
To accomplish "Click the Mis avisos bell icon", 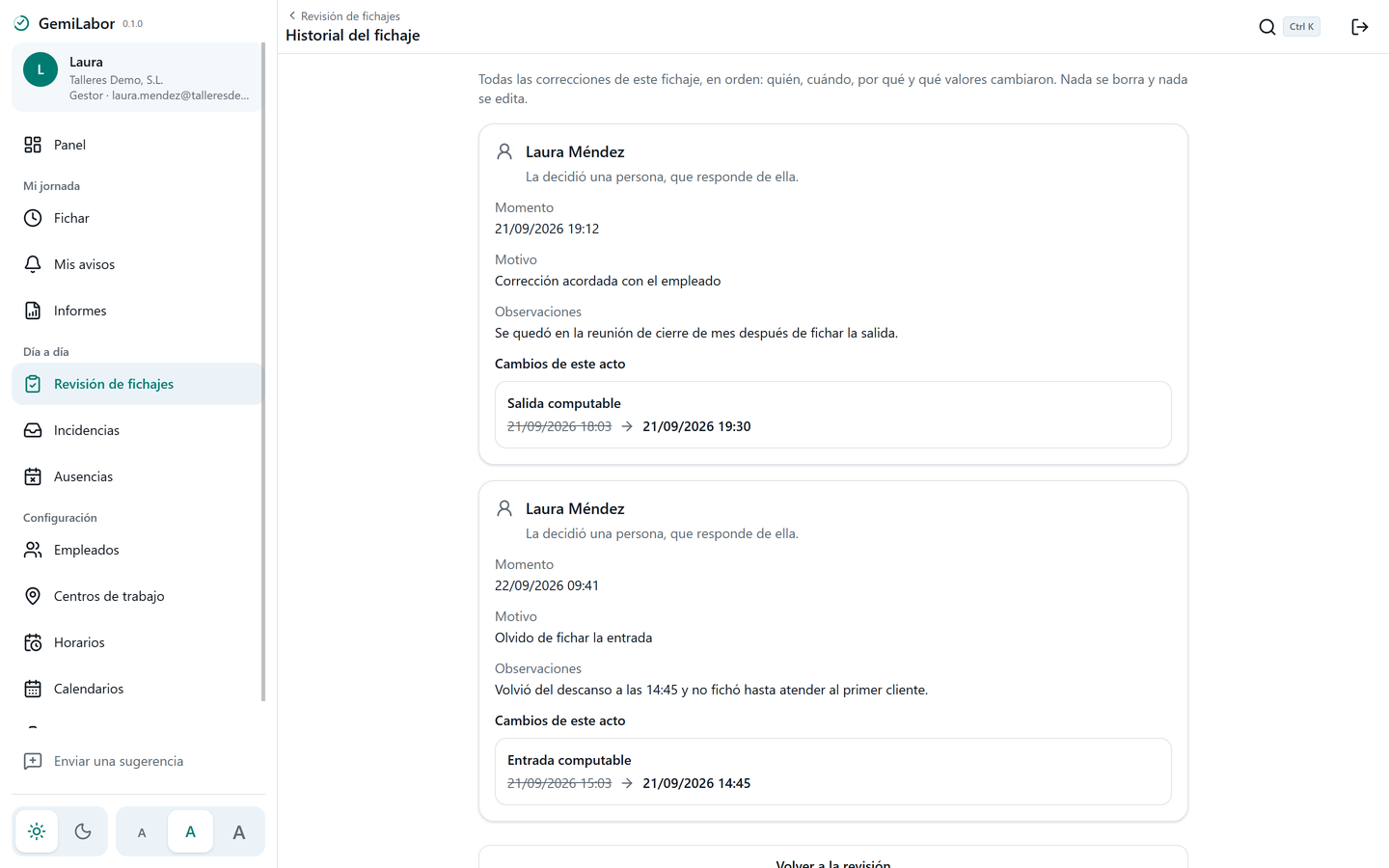I will (x=33, y=264).
